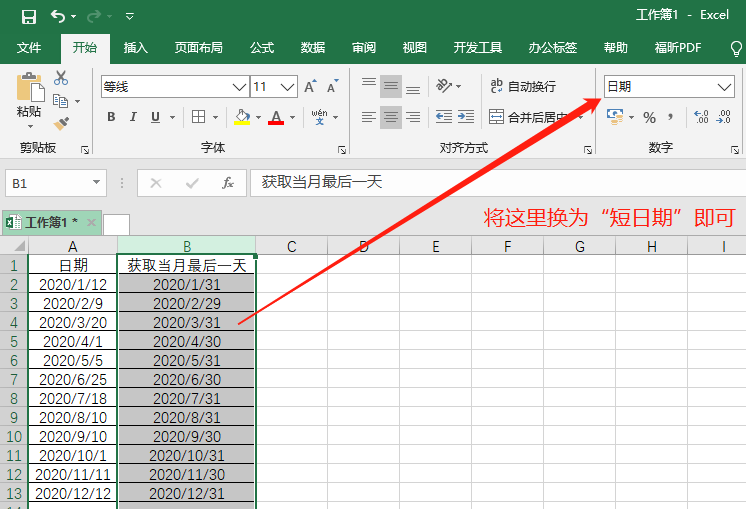
Task: Open the 办公标签 tab
Action: (x=552, y=48)
